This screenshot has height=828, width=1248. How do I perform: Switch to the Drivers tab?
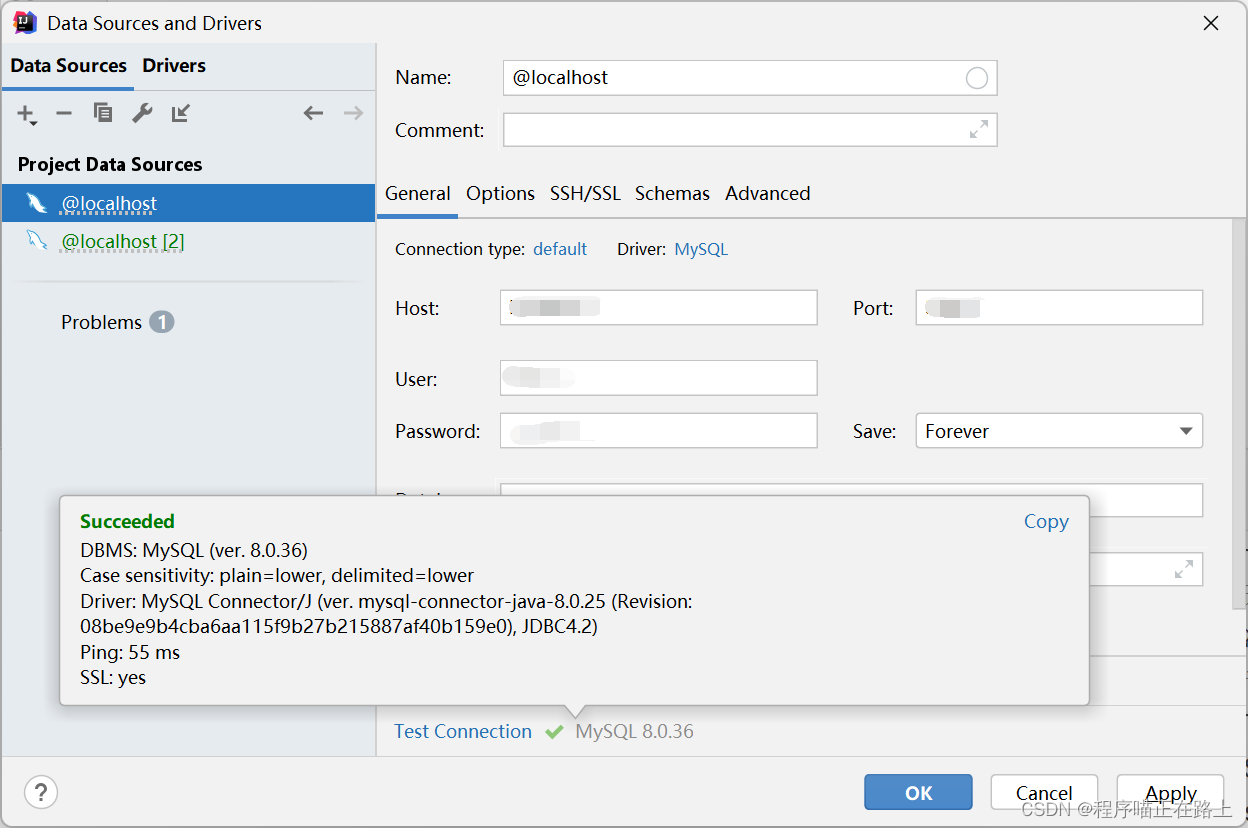174,65
